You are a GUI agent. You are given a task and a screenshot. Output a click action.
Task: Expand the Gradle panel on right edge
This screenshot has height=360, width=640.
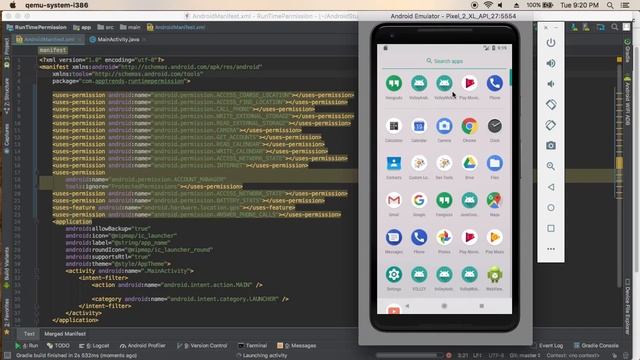coord(627,51)
